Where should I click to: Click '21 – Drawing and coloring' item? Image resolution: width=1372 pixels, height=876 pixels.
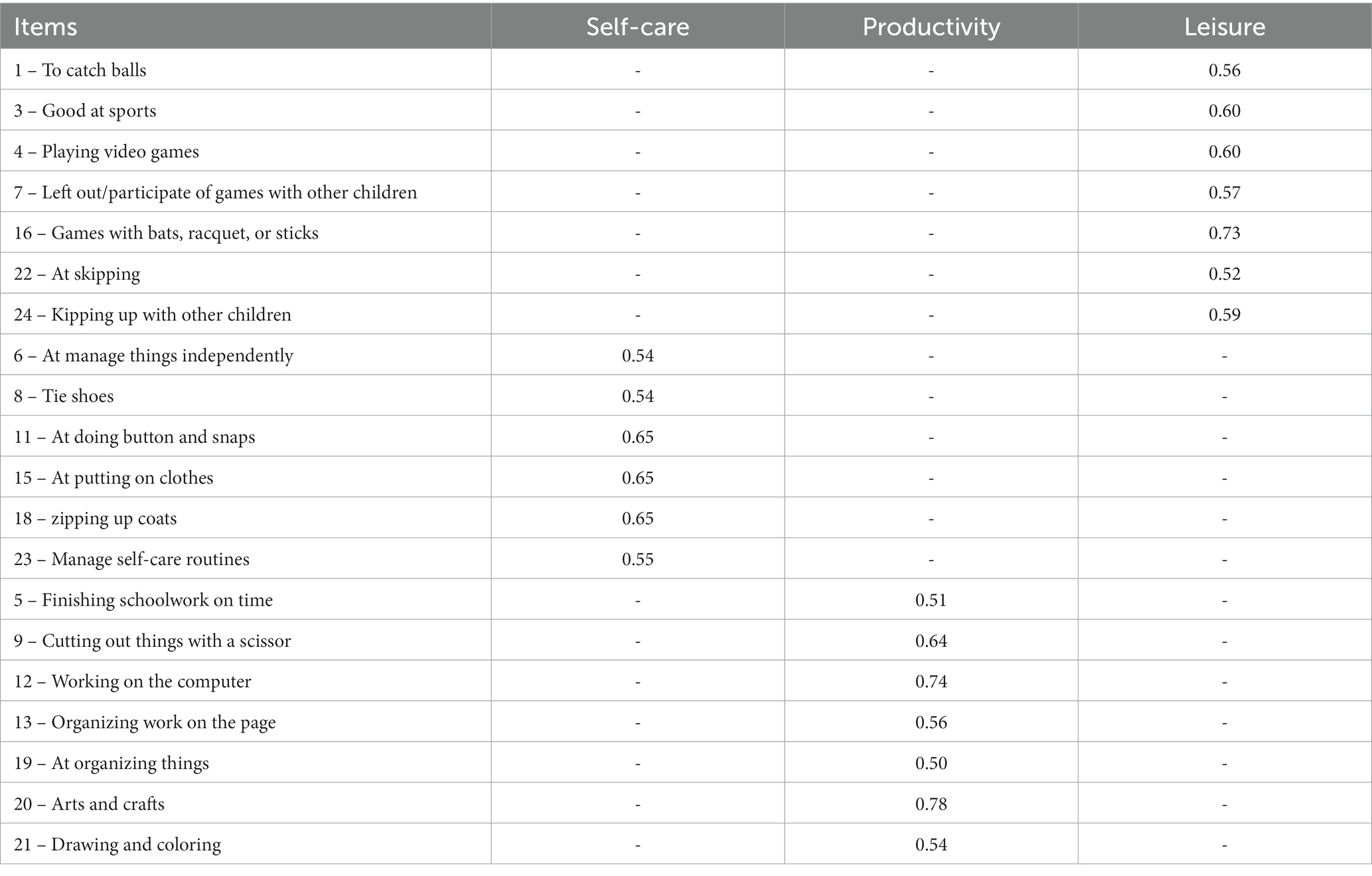click(117, 845)
